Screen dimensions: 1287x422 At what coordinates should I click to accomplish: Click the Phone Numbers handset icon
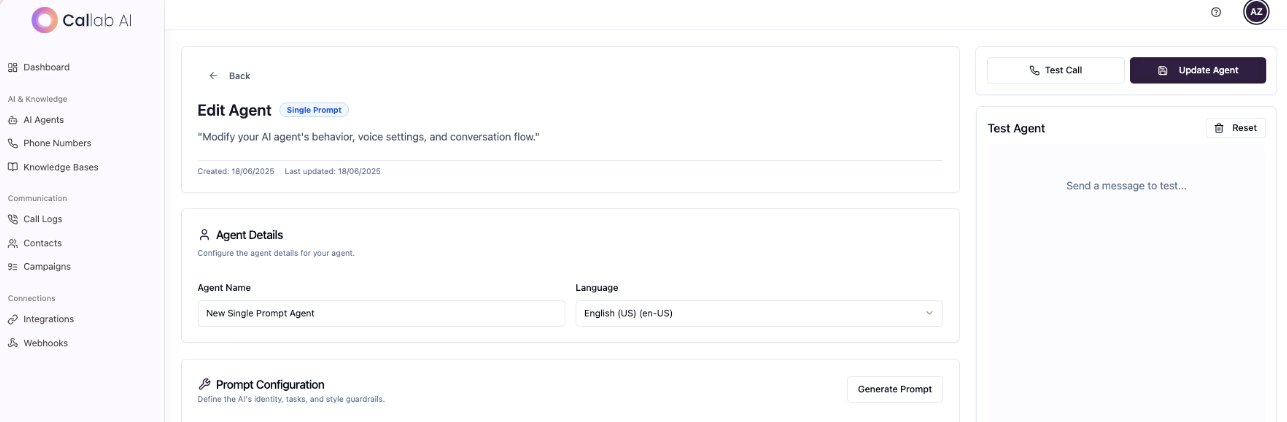point(13,143)
